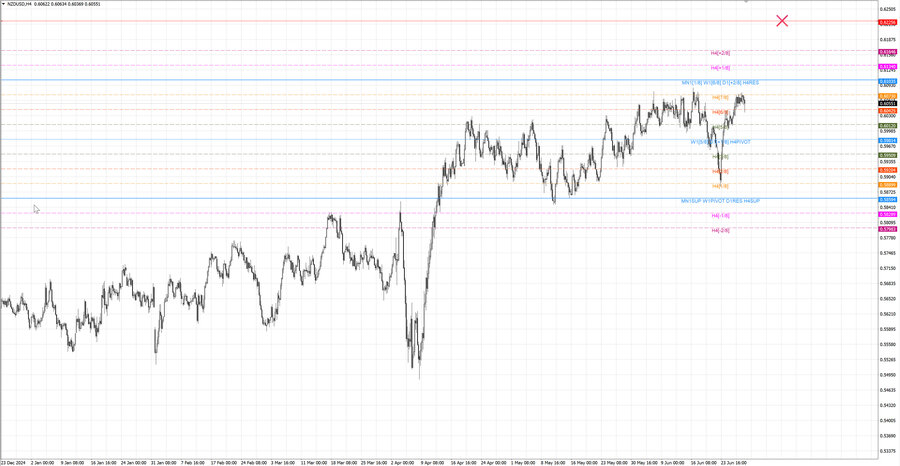Click the 0.54320 price scale value
This screenshot has height=466, width=900.
pyautogui.click(x=887, y=405)
